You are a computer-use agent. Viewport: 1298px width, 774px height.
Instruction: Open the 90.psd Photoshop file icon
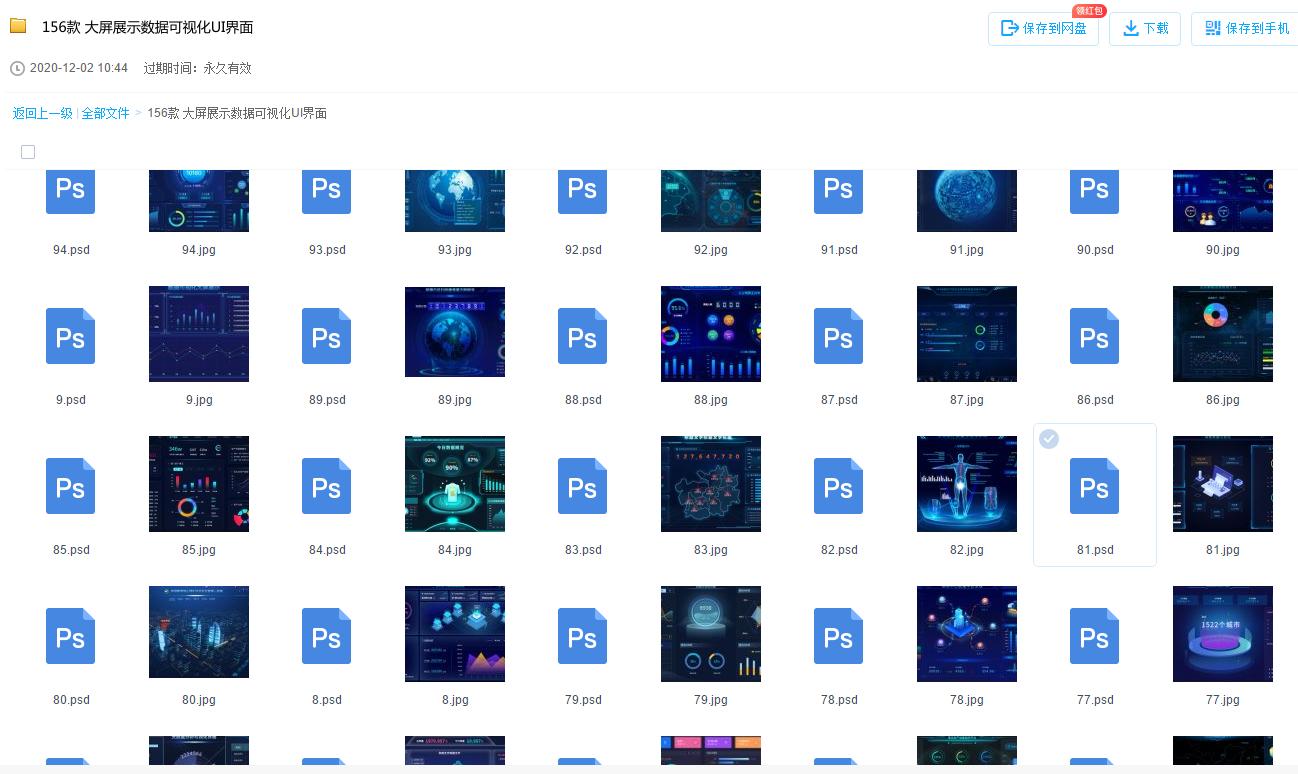point(1095,191)
